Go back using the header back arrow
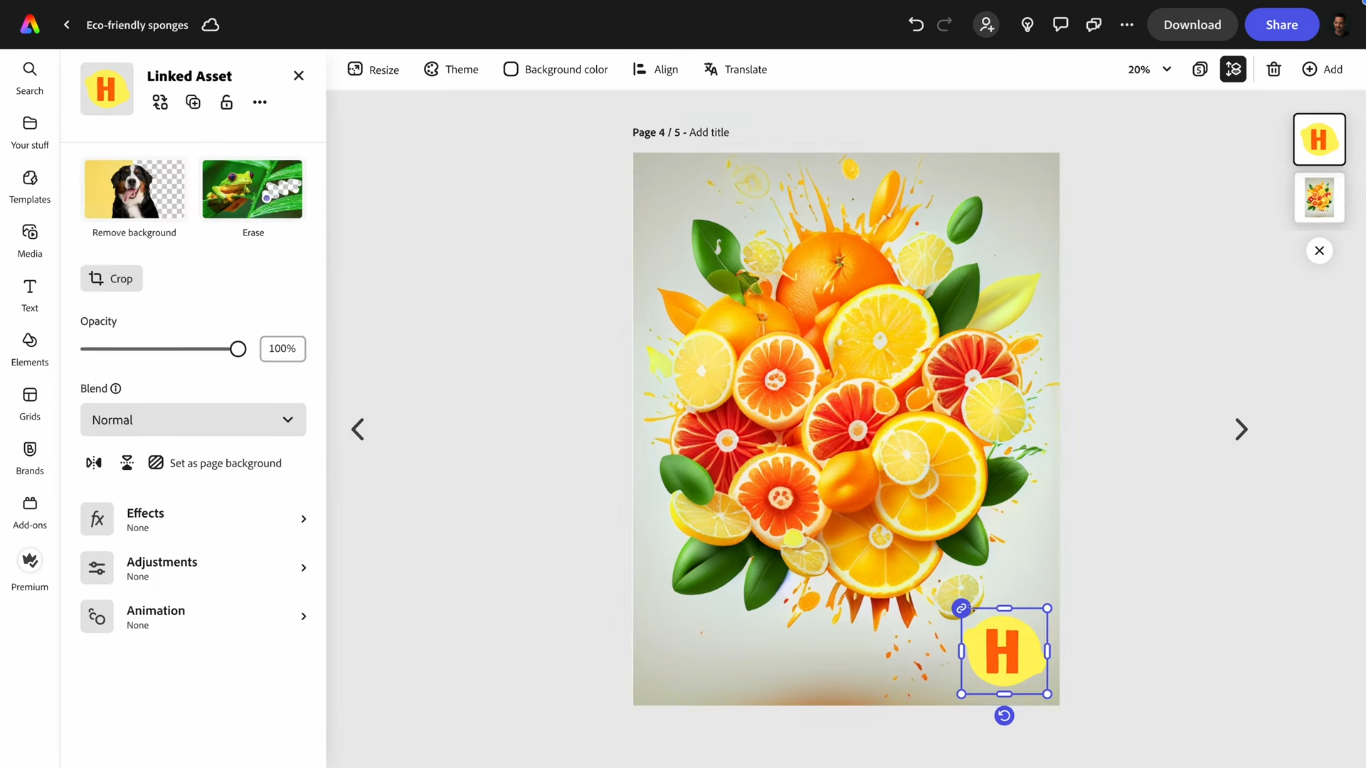This screenshot has height=768, width=1366. tap(66, 25)
